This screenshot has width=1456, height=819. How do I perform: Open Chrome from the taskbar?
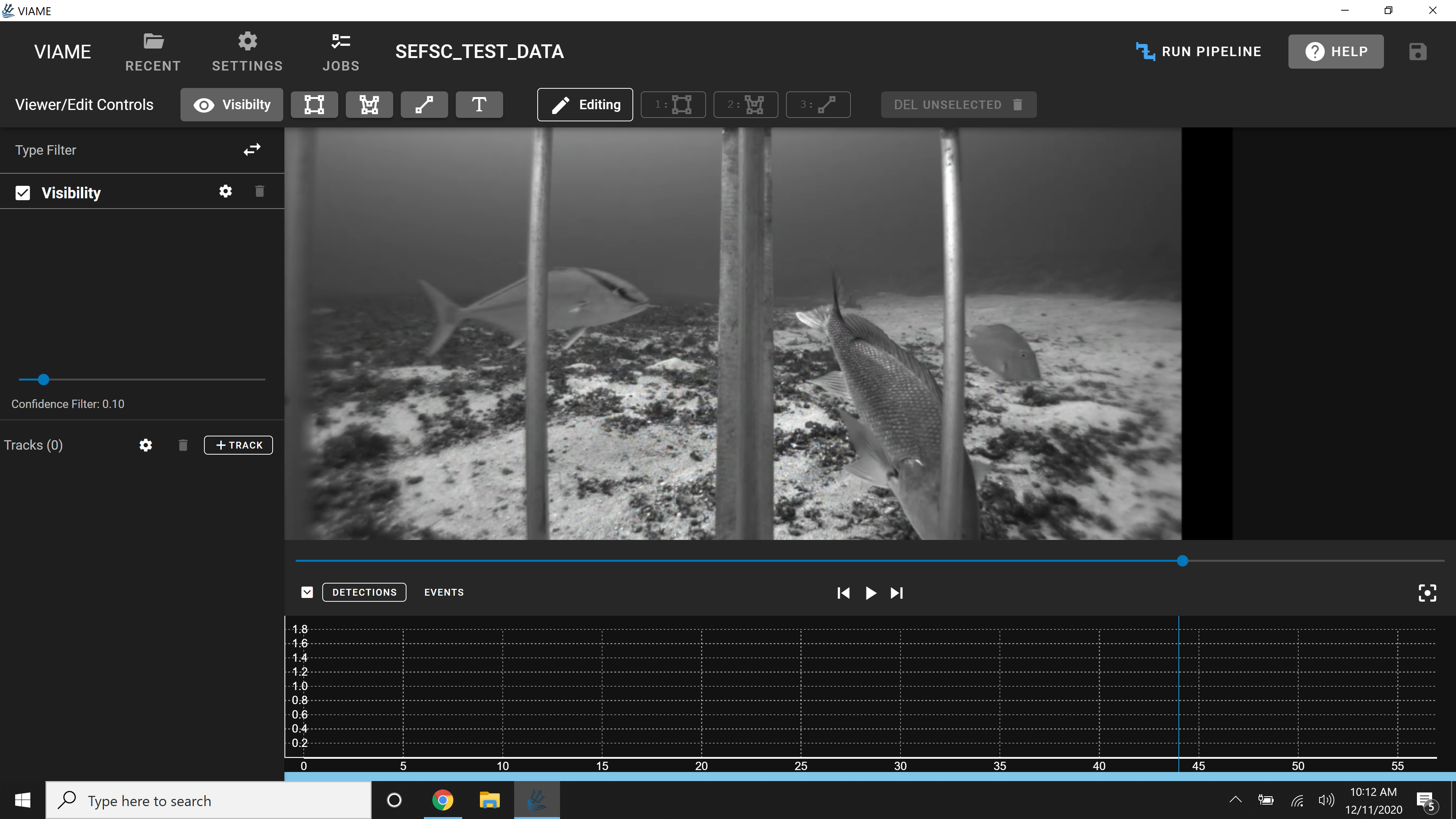(x=442, y=800)
